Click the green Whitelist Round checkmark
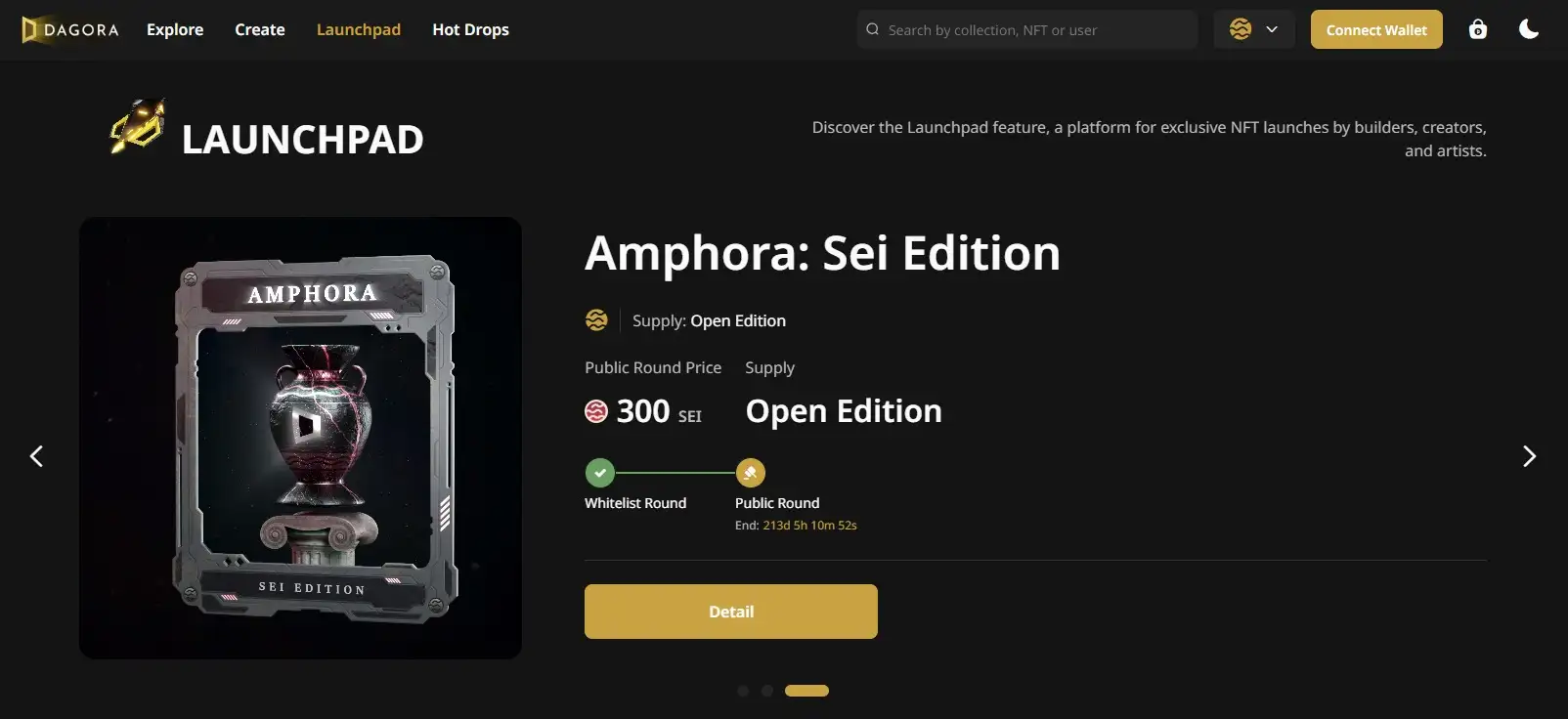The width and height of the screenshot is (1568, 719). [x=600, y=473]
